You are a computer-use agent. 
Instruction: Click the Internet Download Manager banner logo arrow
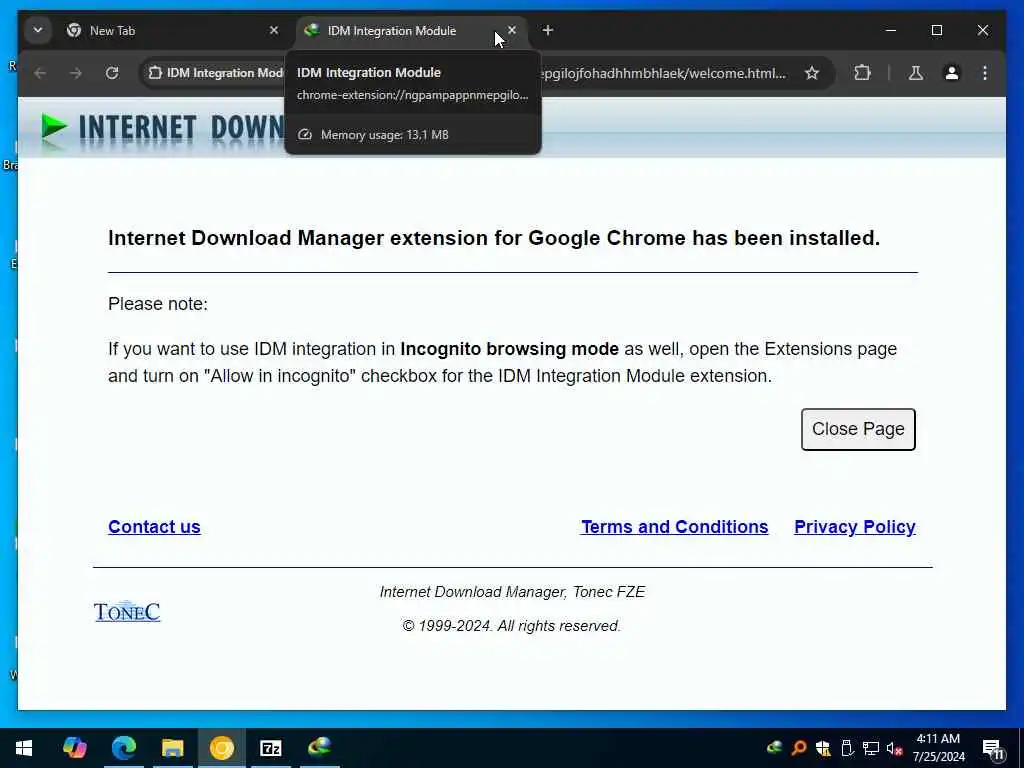pos(54,126)
